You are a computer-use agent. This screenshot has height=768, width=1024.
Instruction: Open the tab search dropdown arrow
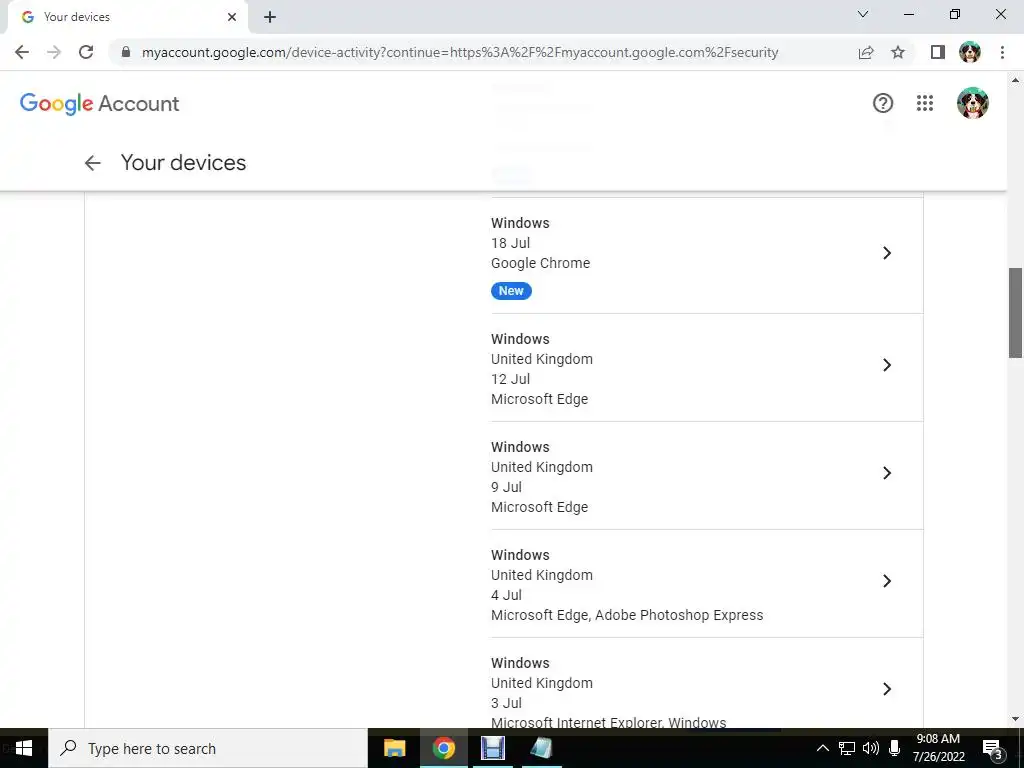click(863, 14)
